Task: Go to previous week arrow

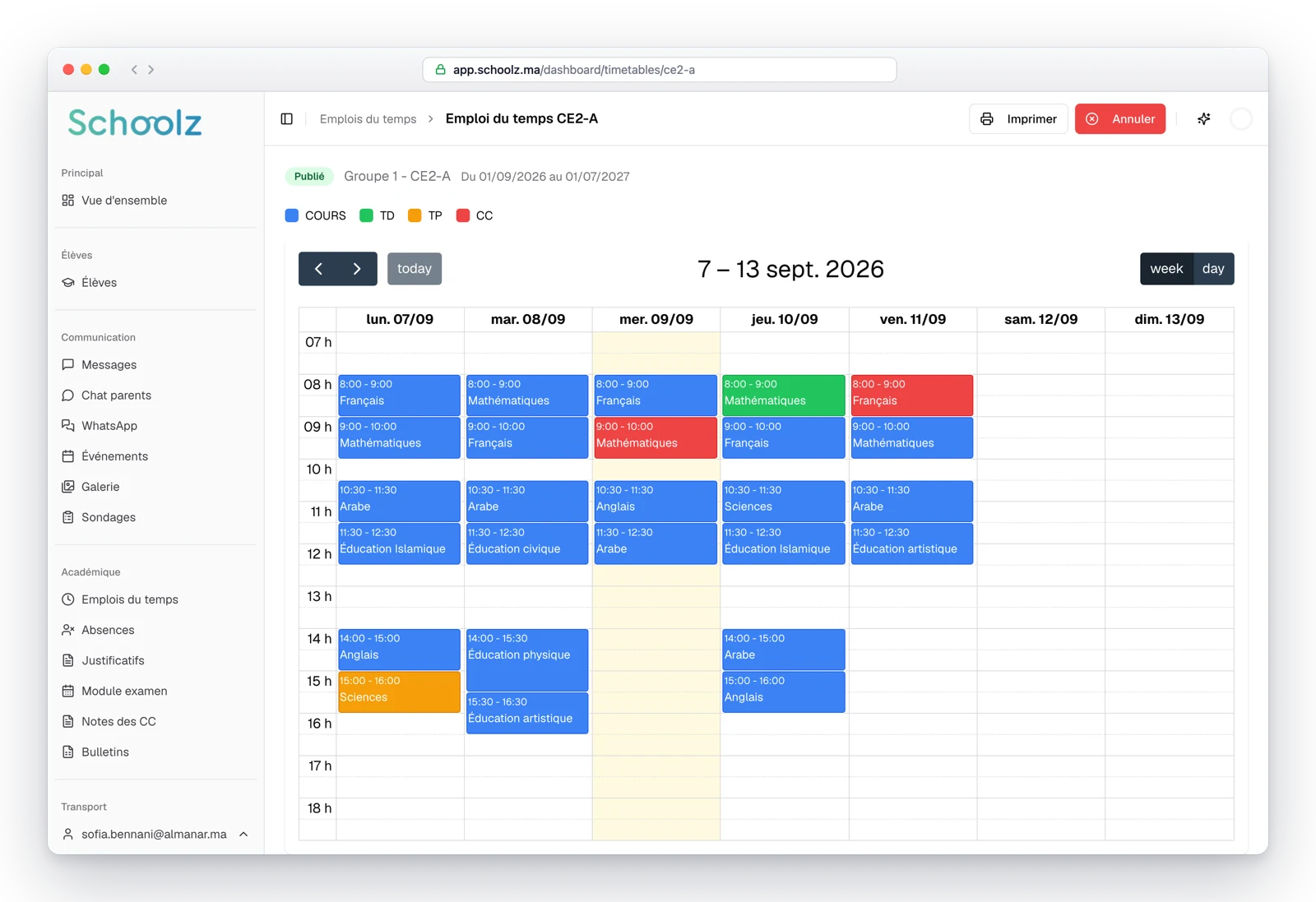Action: coord(318,269)
